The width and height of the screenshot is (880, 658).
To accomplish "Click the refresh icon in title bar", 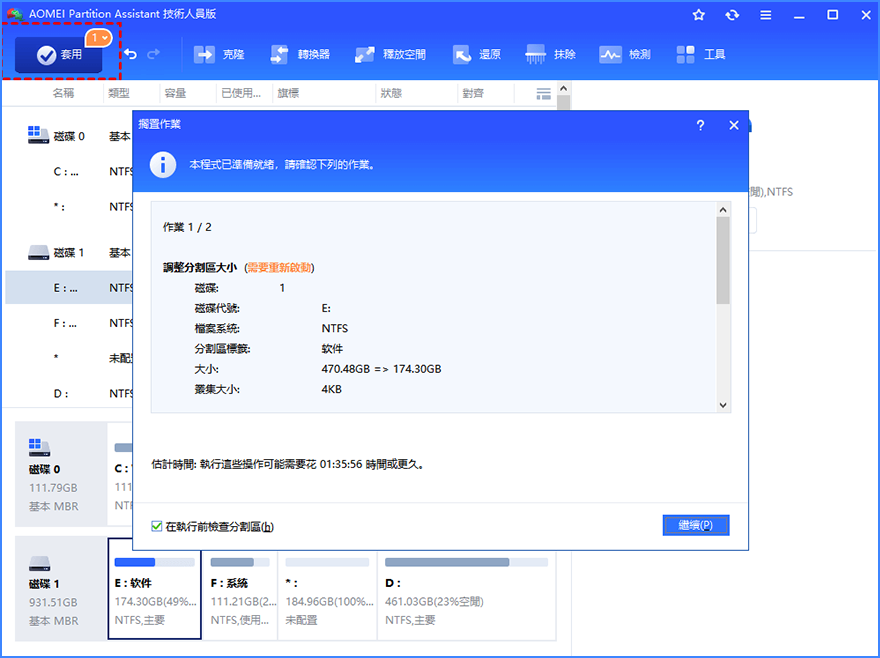I will point(732,15).
